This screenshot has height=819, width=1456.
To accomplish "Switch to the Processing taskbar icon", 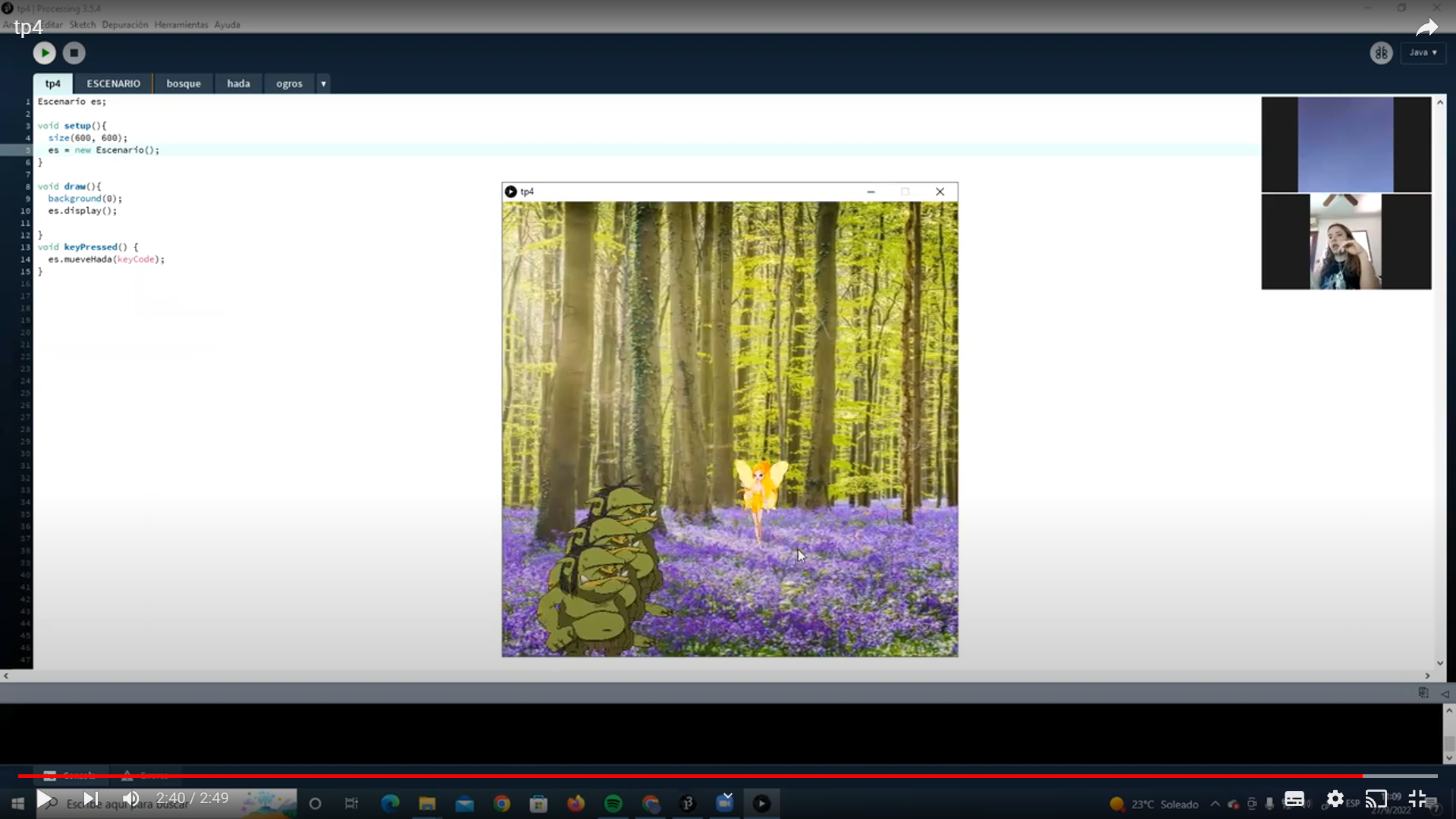I will tap(687, 804).
